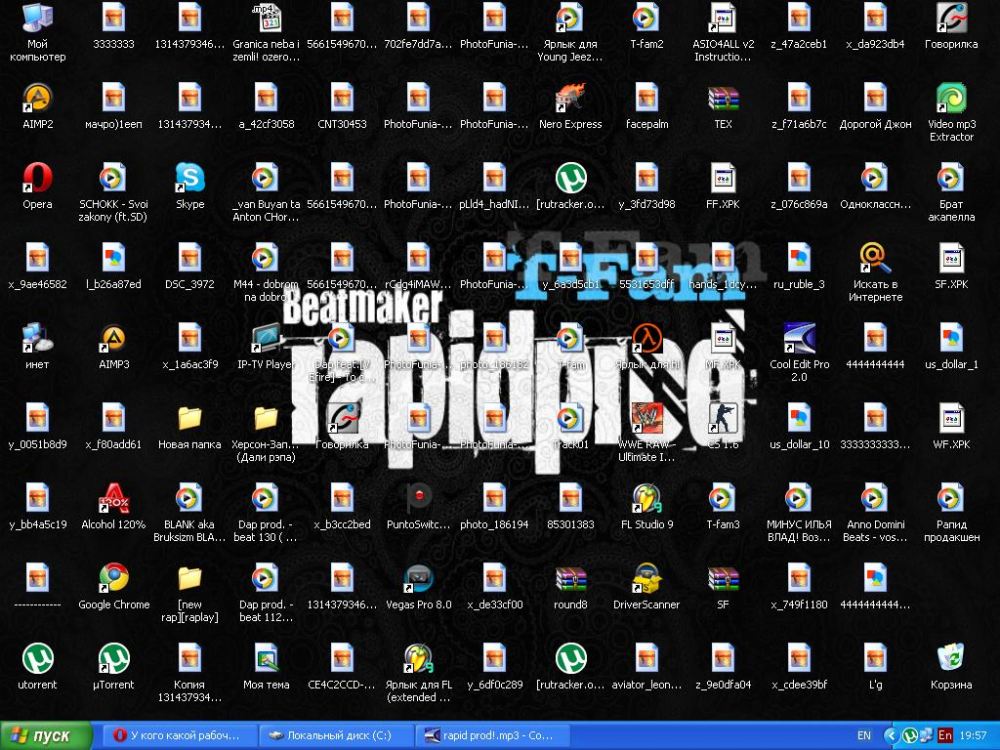The width and height of the screenshot is (1000, 750).
Task: Select the Skype desktop shortcut
Action: point(190,178)
